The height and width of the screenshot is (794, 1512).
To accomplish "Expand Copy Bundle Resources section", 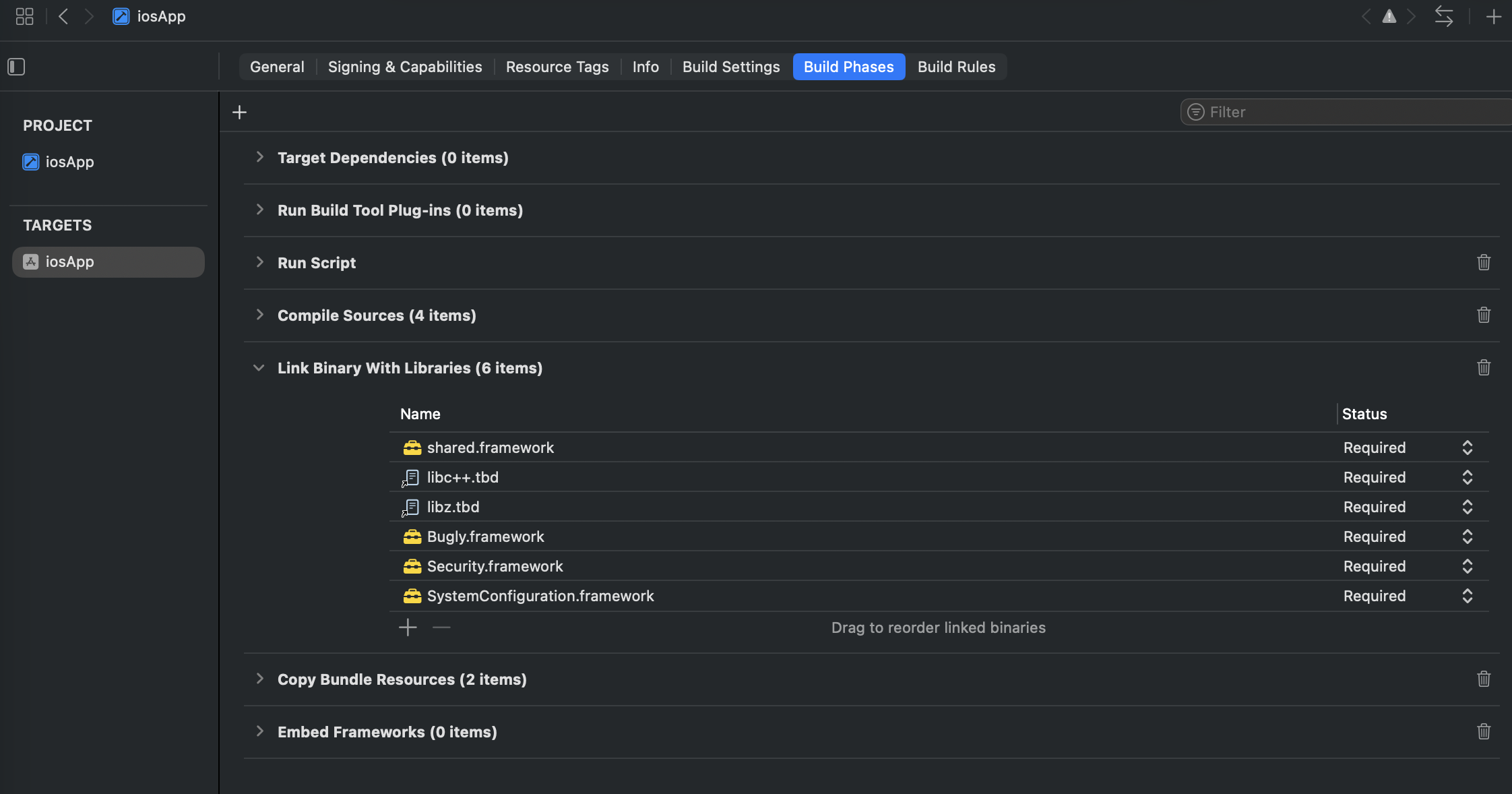I will [x=259, y=679].
